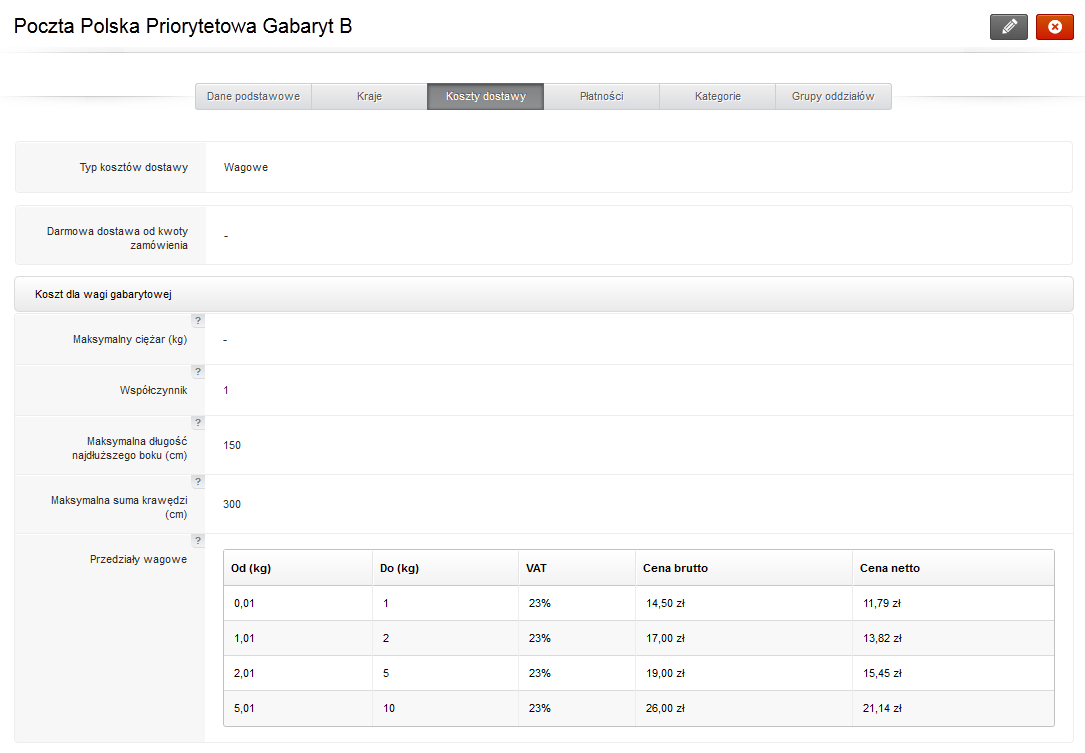This screenshot has height=753, width=1085.
Task: Click the Wagowe delivery cost type value
Action: click(x=246, y=167)
